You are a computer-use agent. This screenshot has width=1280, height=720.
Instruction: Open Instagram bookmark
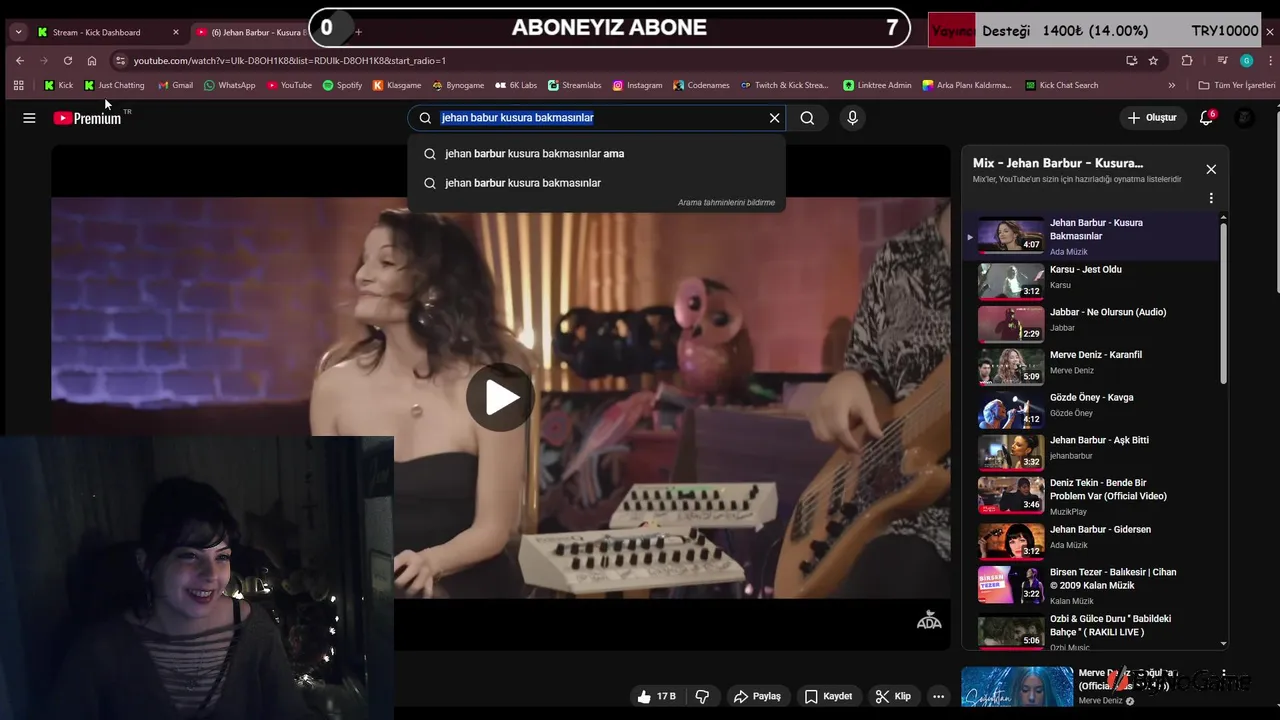tap(637, 85)
